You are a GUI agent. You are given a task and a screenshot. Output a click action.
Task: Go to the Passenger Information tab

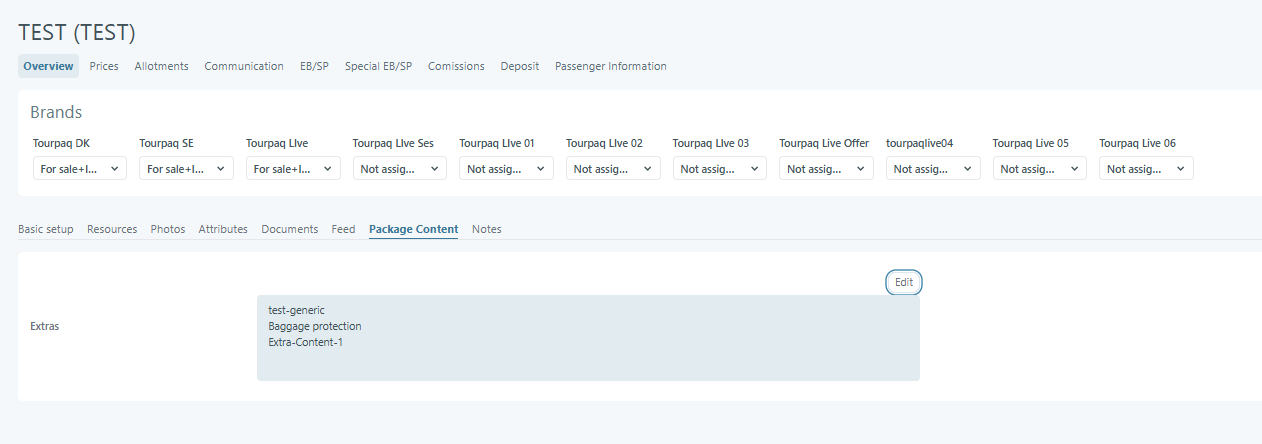[x=611, y=66]
